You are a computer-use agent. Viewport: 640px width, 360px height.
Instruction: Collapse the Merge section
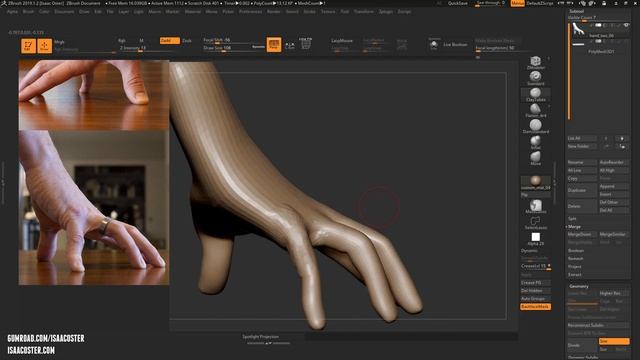pyautogui.click(x=574, y=227)
